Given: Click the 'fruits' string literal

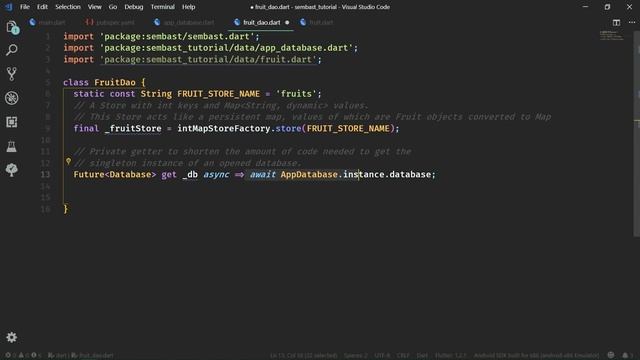Looking at the screenshot, I should tap(296, 94).
